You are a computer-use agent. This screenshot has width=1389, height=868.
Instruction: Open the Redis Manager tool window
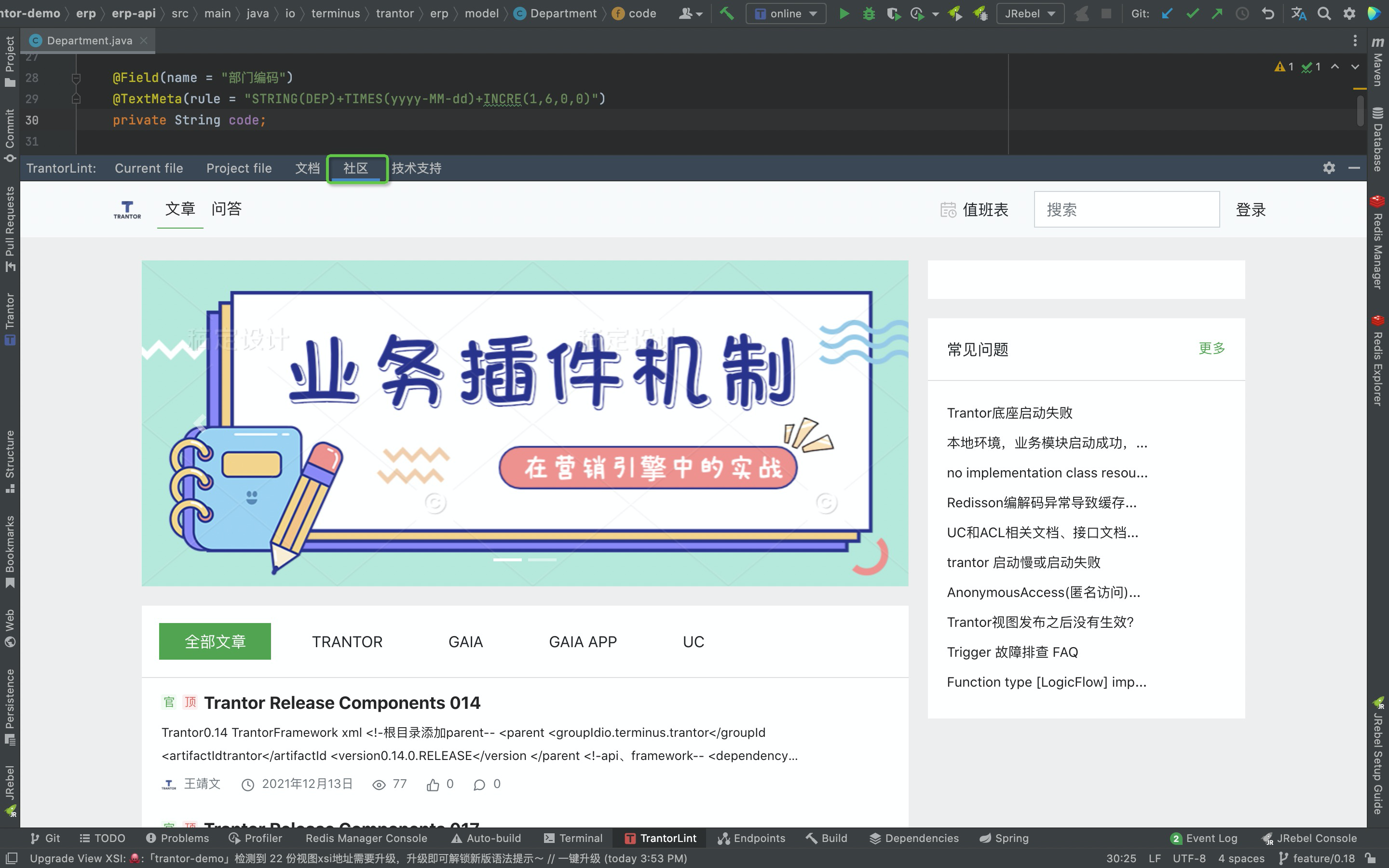click(x=1377, y=242)
